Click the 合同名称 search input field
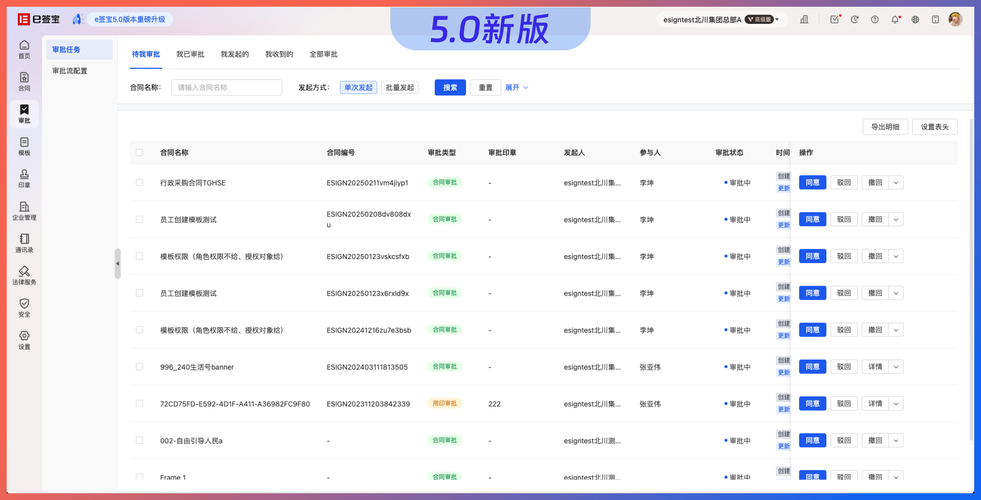 click(x=226, y=88)
